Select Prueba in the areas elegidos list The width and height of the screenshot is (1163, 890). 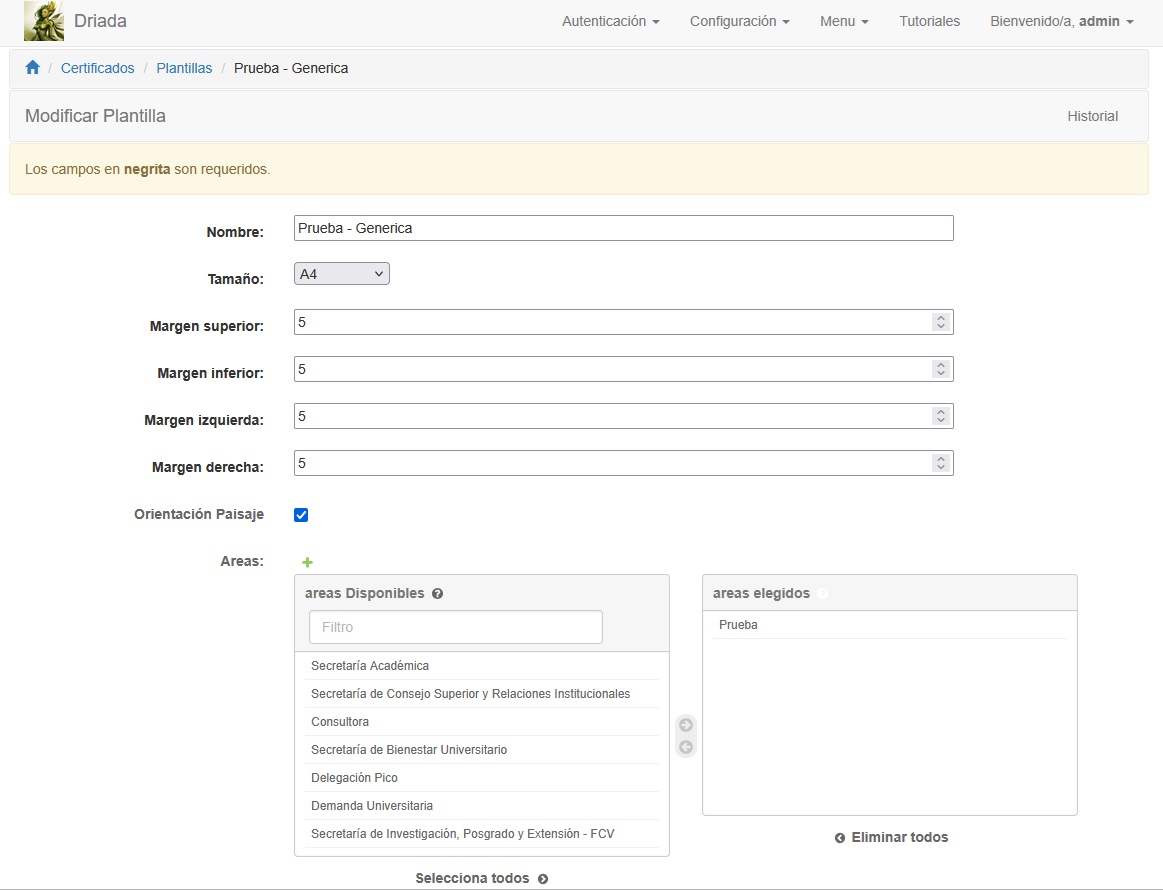point(738,624)
